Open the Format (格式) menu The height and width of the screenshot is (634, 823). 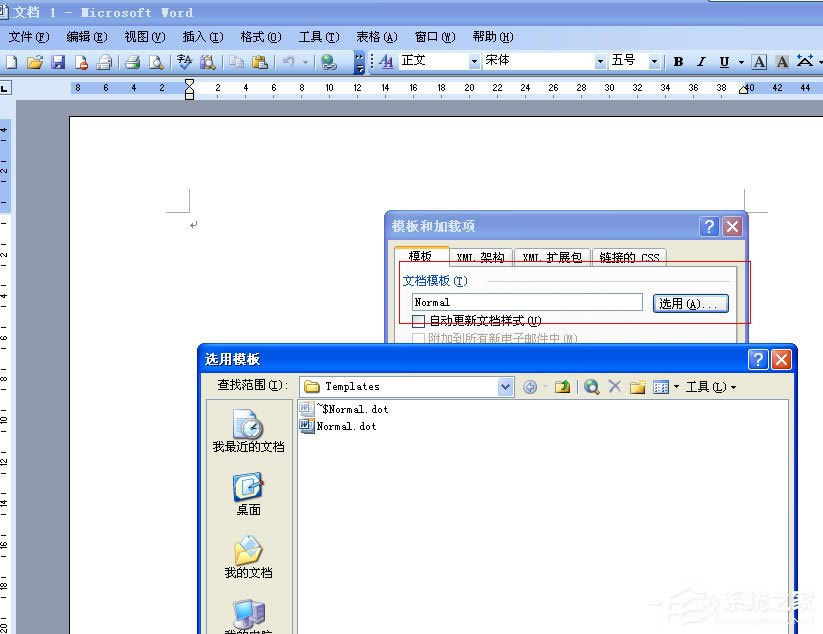pyautogui.click(x=260, y=37)
